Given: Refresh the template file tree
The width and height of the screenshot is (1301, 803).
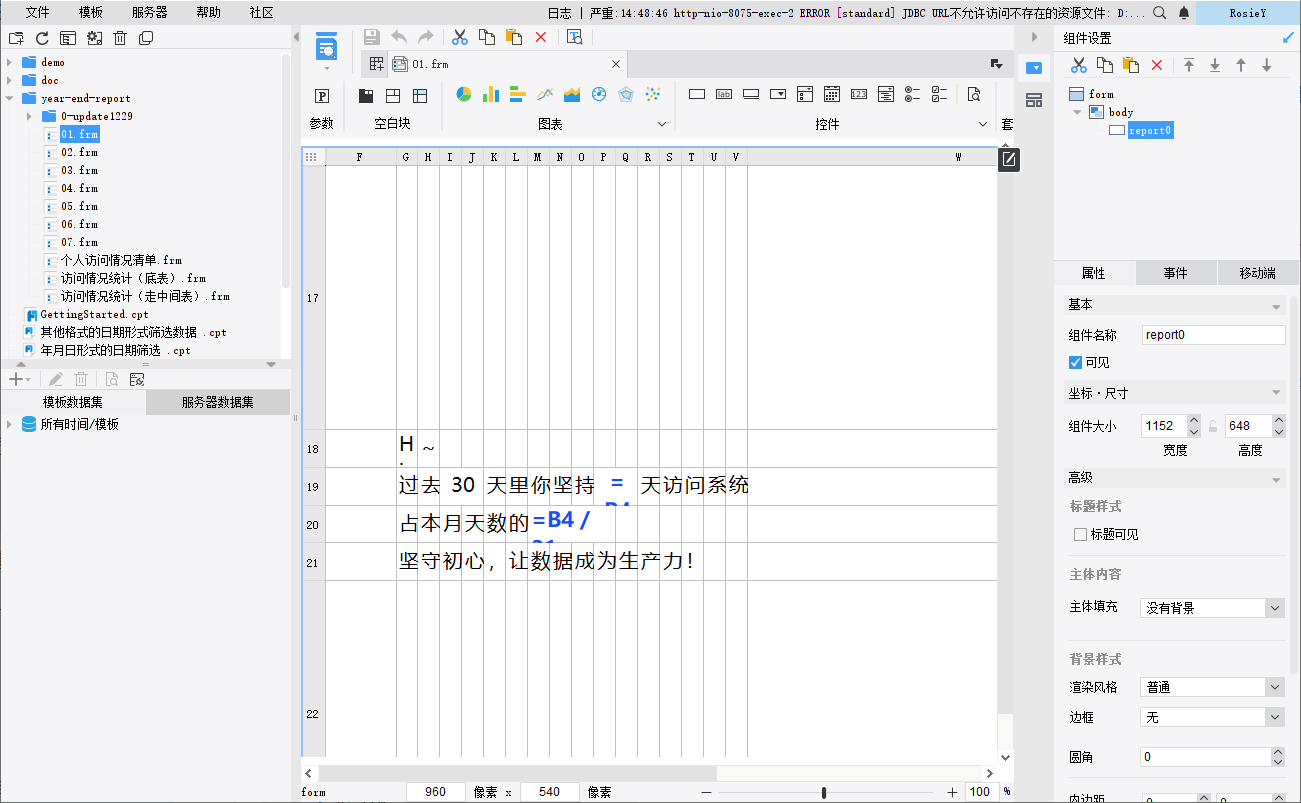Looking at the screenshot, I should 42,38.
